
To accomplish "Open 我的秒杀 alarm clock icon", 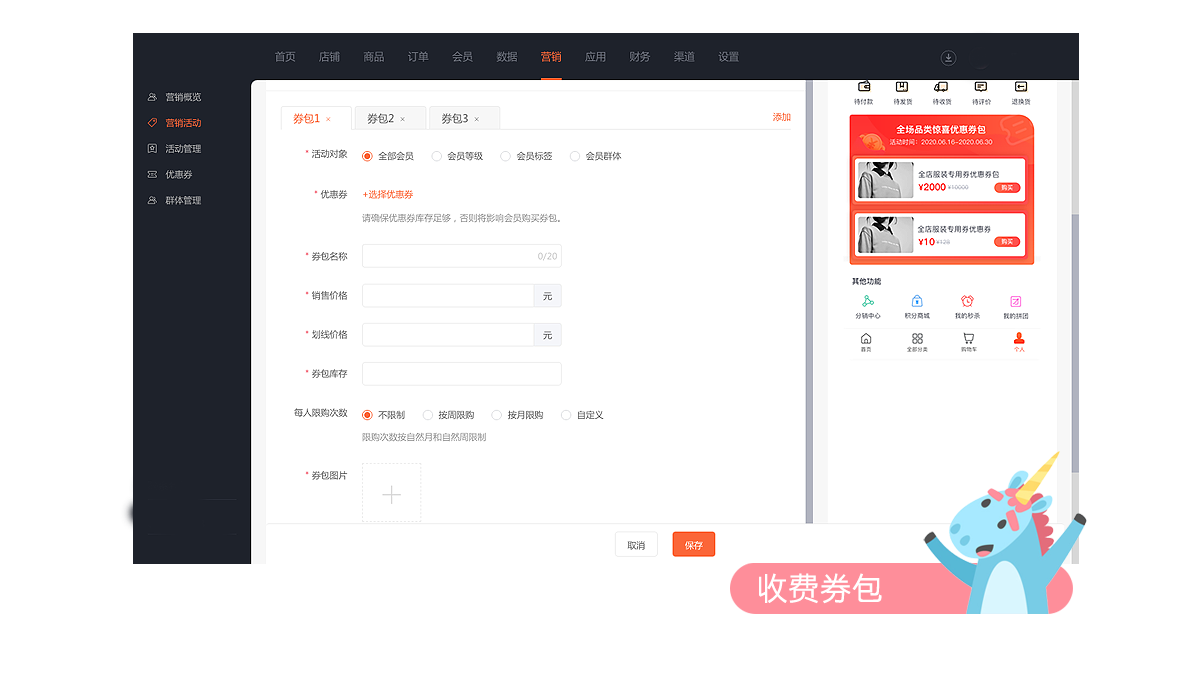I will [967, 301].
